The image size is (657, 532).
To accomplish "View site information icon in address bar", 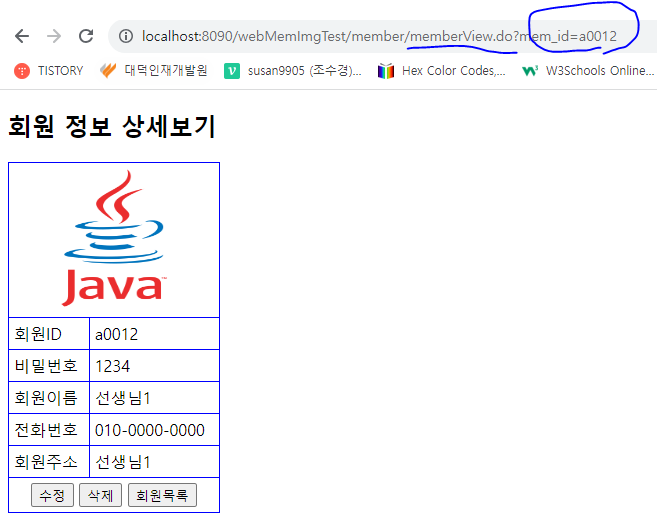I will [x=126, y=36].
